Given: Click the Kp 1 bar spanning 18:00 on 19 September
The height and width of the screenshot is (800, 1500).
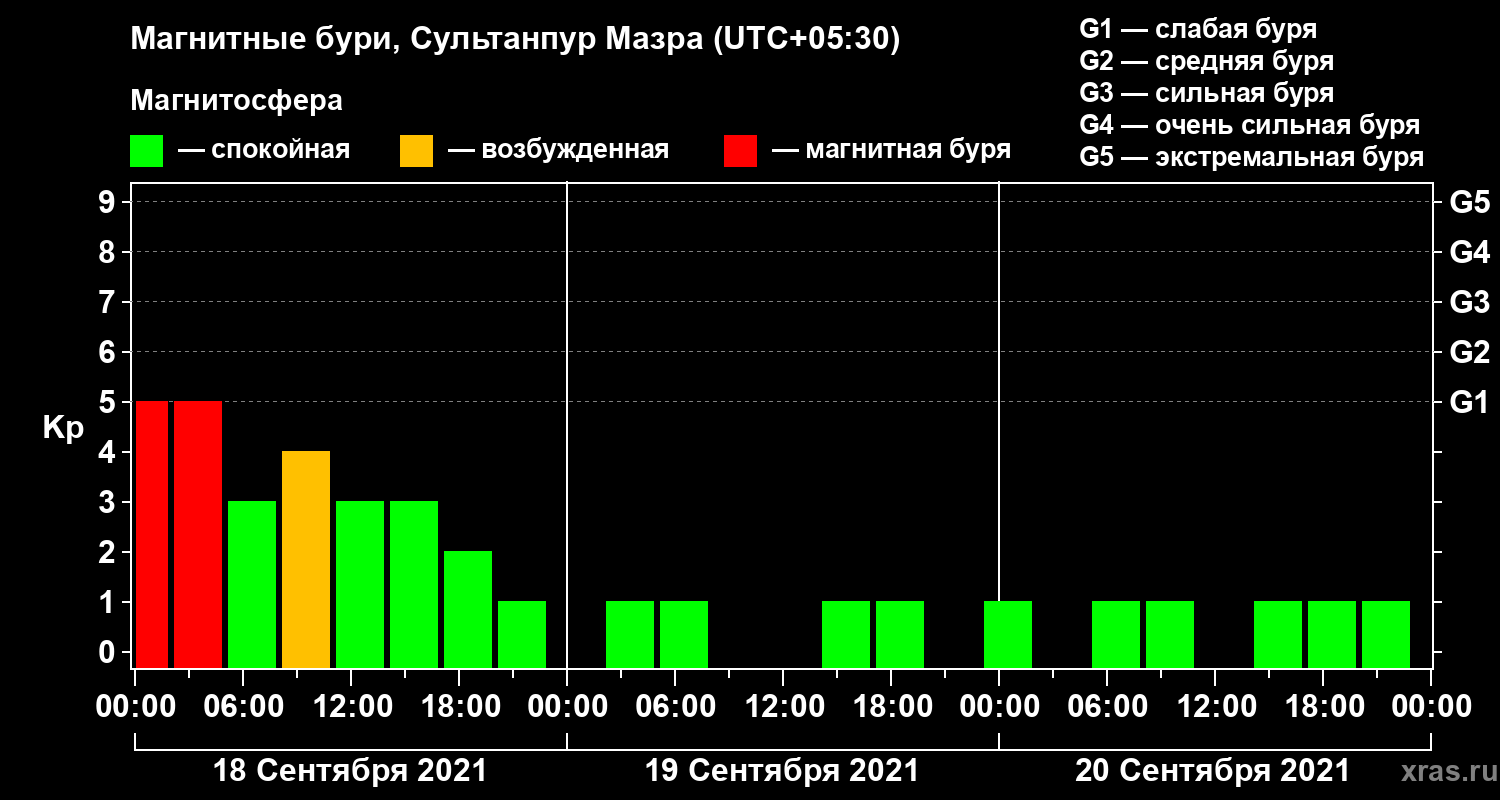Looking at the screenshot, I should tap(900, 634).
